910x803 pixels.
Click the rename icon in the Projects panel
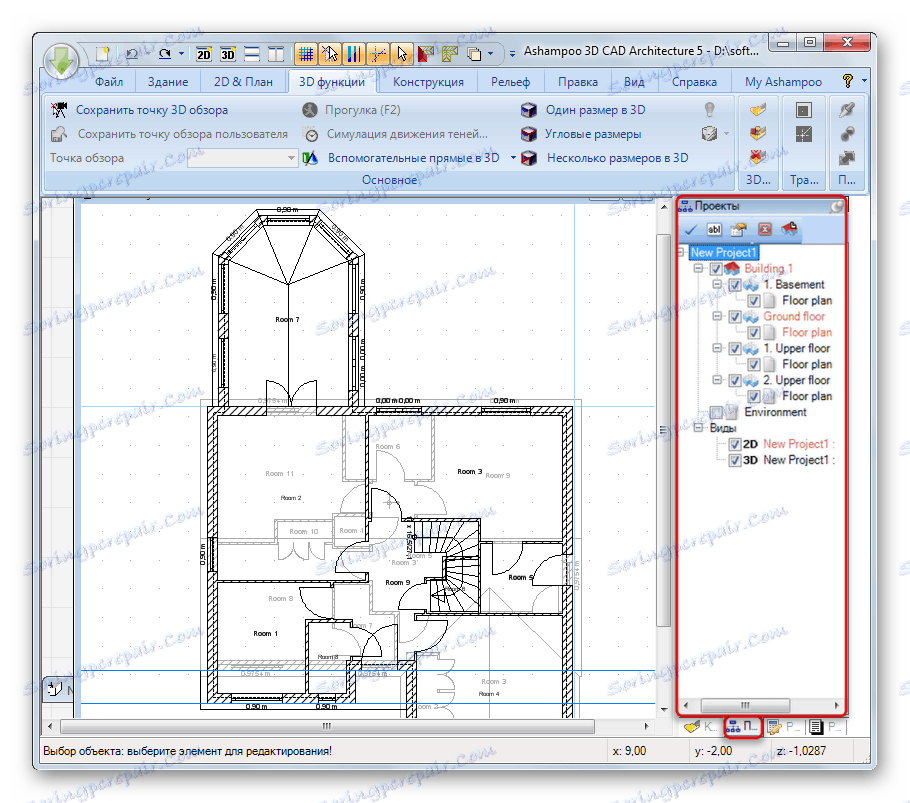[x=714, y=229]
